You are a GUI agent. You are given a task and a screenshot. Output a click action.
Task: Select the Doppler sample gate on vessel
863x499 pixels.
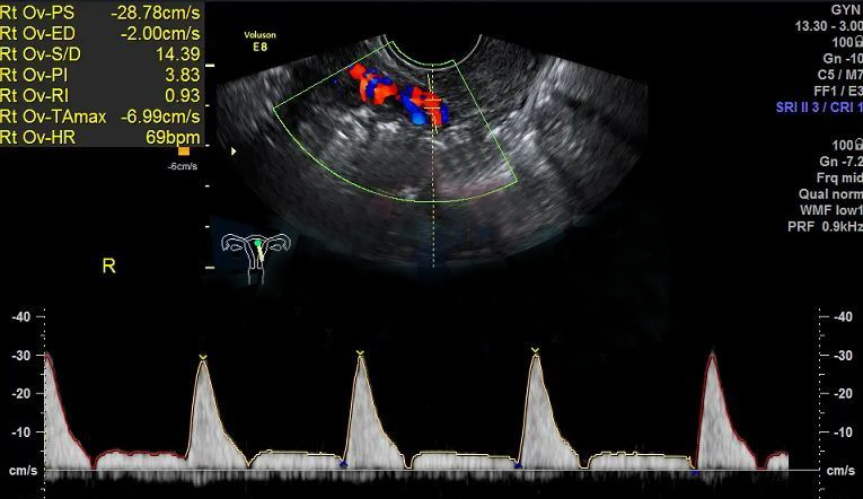pyautogui.click(x=433, y=103)
